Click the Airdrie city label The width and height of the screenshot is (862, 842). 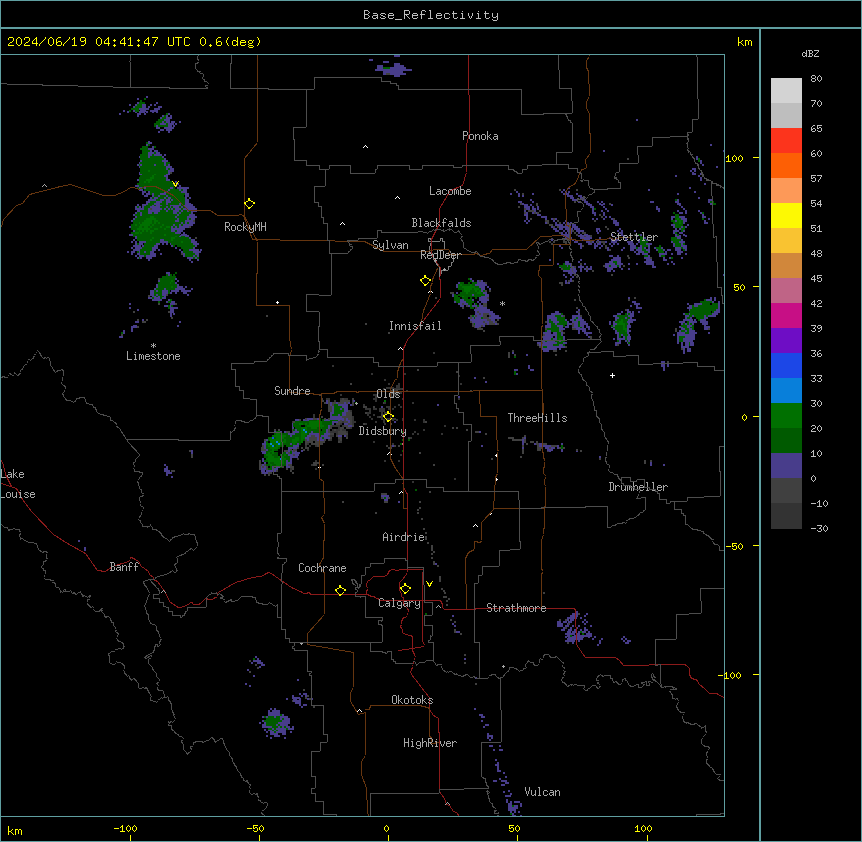coord(404,537)
